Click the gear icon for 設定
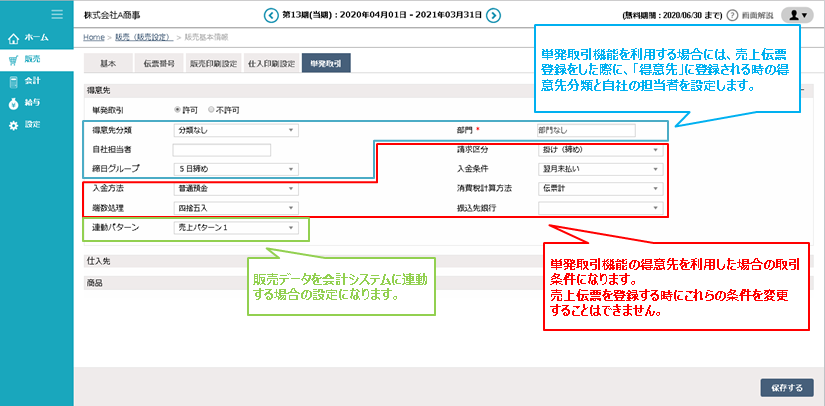The width and height of the screenshot is (825, 406). click(x=14, y=126)
